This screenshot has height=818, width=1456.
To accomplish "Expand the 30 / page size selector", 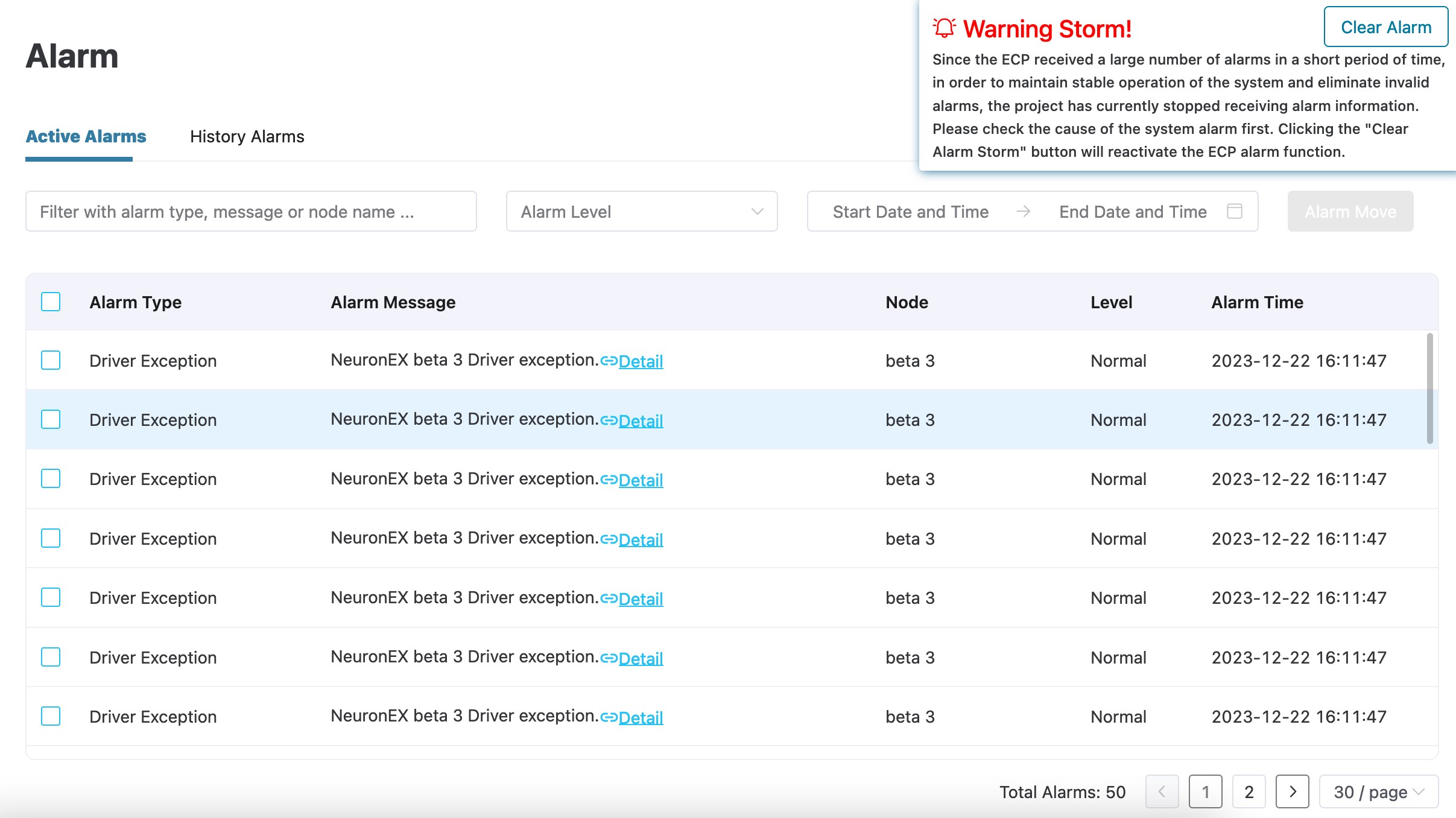I will 1378,791.
